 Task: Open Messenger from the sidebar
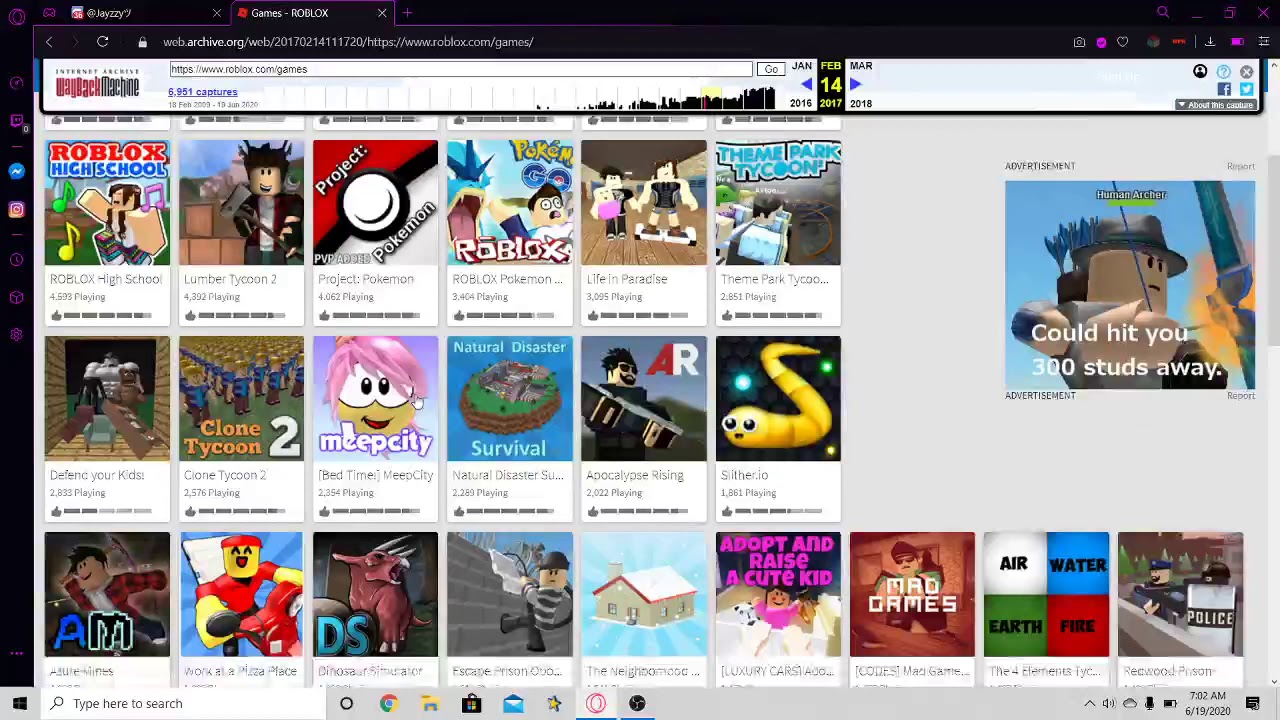(16, 171)
